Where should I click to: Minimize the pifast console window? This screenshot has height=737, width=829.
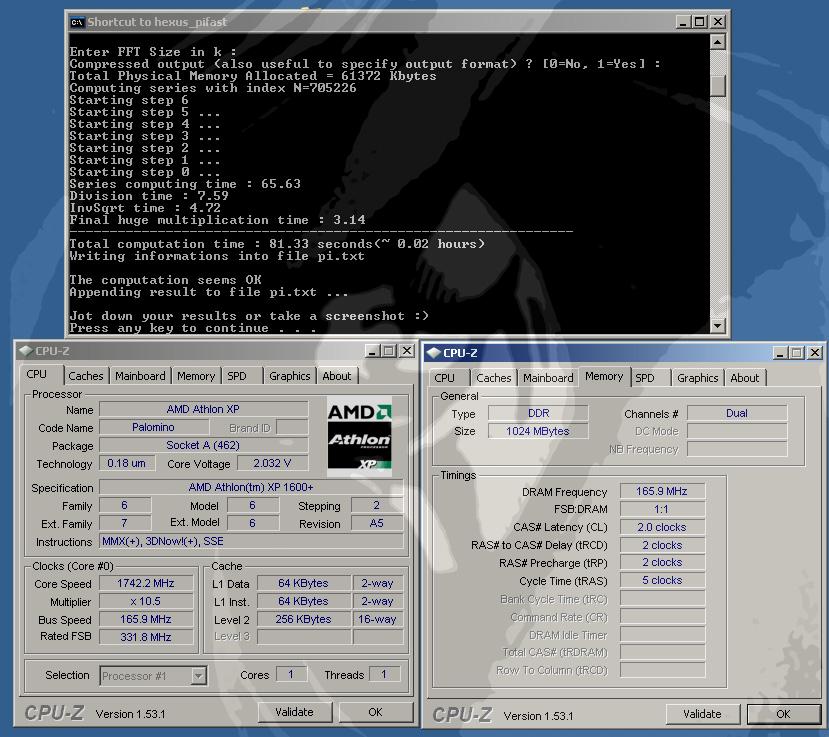(683, 22)
